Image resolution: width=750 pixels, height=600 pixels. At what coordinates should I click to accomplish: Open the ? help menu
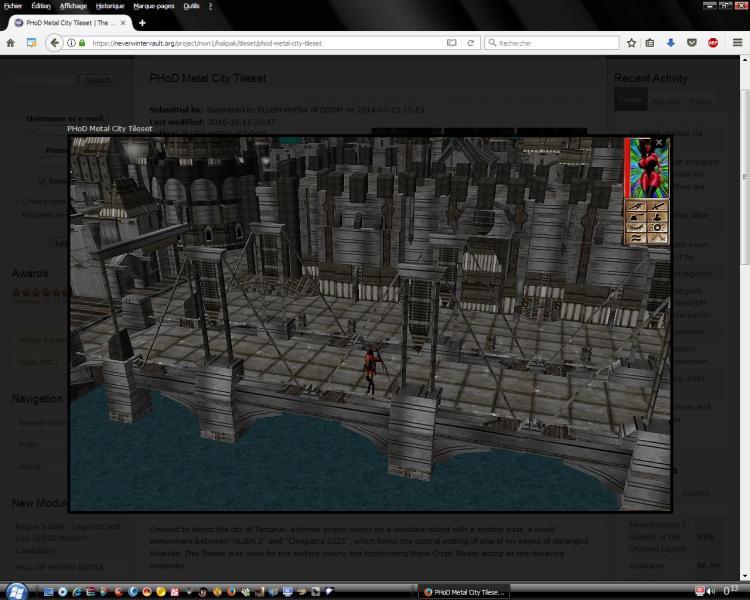210,6
